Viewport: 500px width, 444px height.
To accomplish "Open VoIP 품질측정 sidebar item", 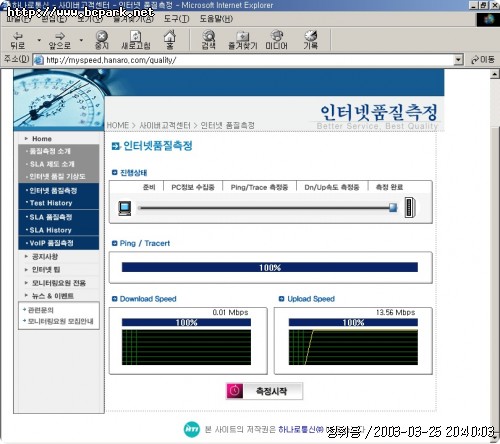I will pos(51,243).
